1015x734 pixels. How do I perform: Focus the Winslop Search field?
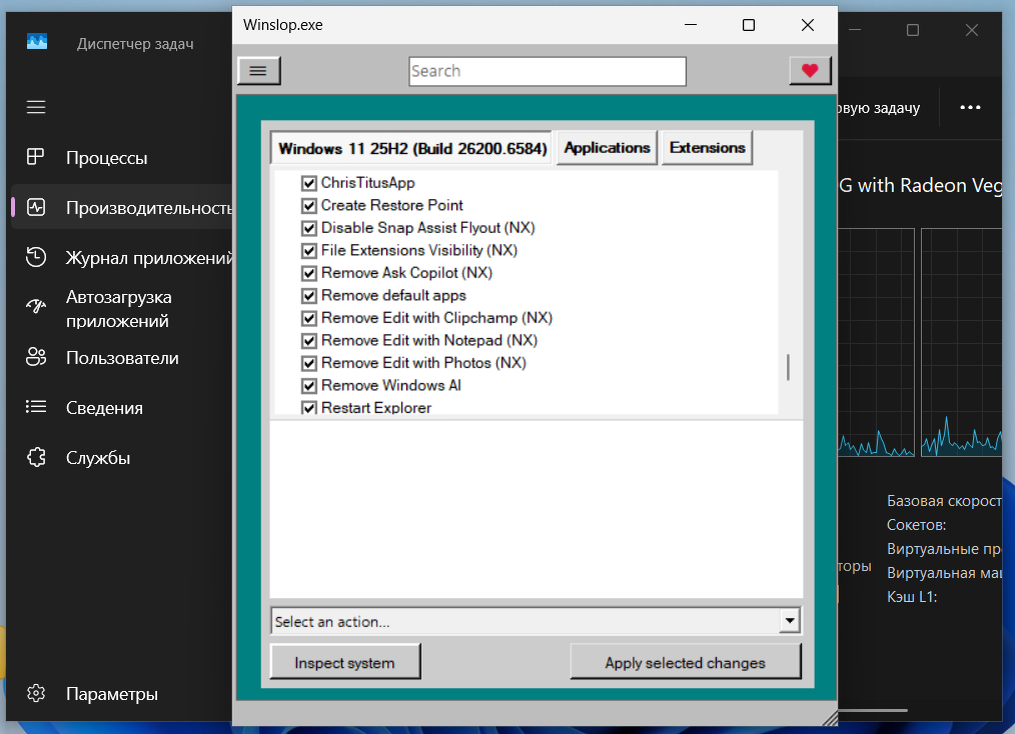tap(548, 71)
